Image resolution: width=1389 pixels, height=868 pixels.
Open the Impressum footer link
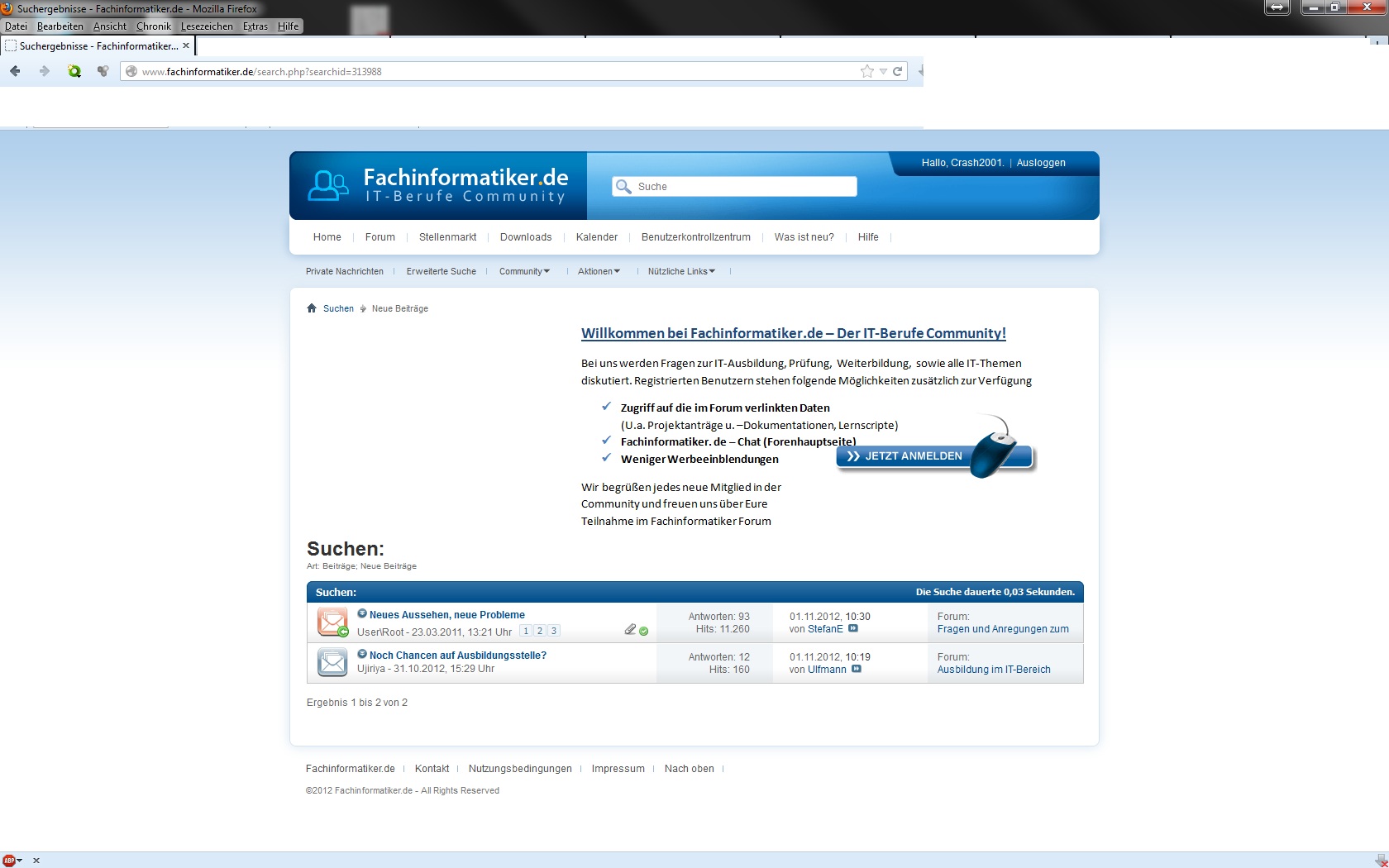coord(618,769)
